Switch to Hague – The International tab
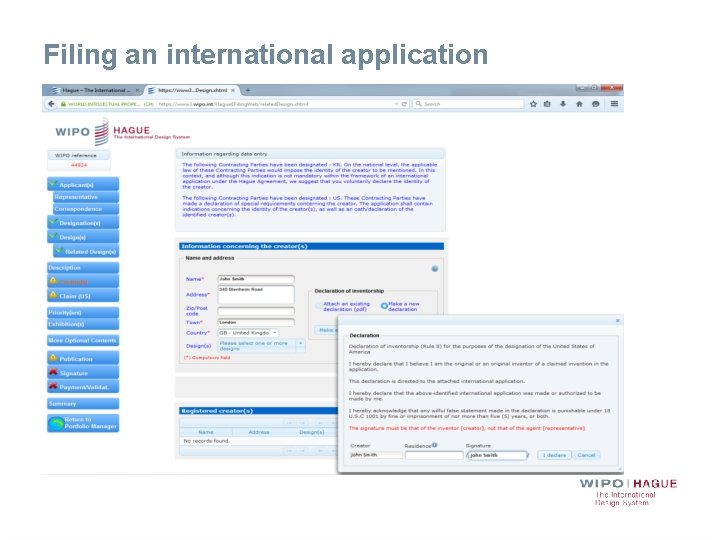Screen dimensions: 720x540 [x=96, y=90]
